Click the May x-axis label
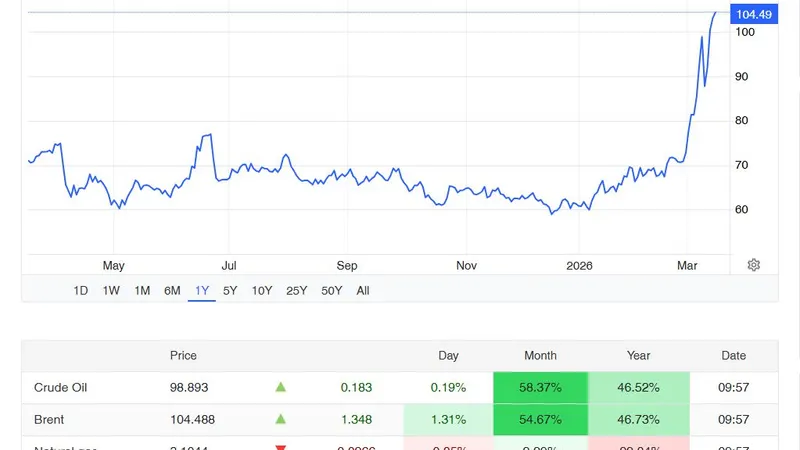 coord(113,266)
